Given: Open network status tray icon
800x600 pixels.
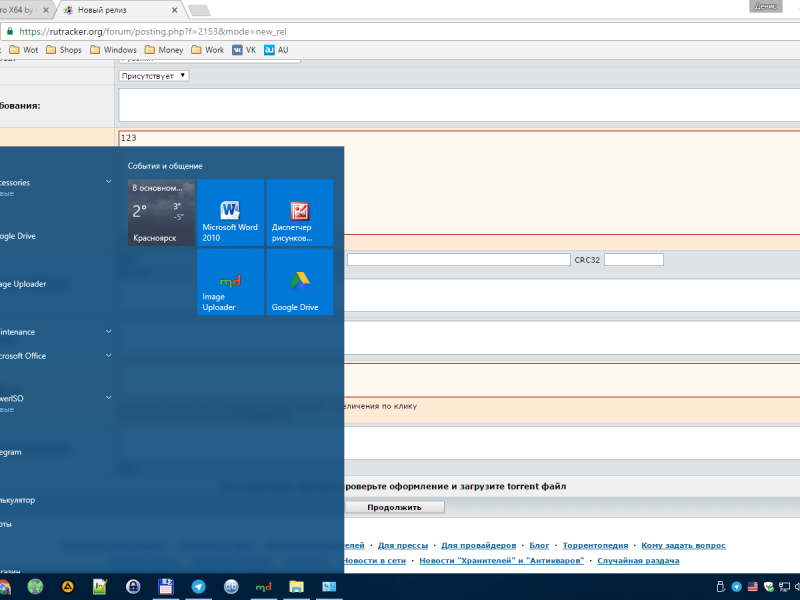Looking at the screenshot, I should click(x=784, y=587).
